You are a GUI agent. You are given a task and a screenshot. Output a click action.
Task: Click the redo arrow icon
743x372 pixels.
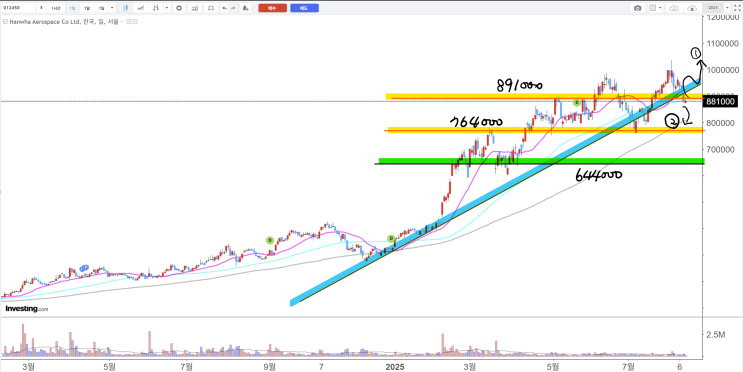233,8
